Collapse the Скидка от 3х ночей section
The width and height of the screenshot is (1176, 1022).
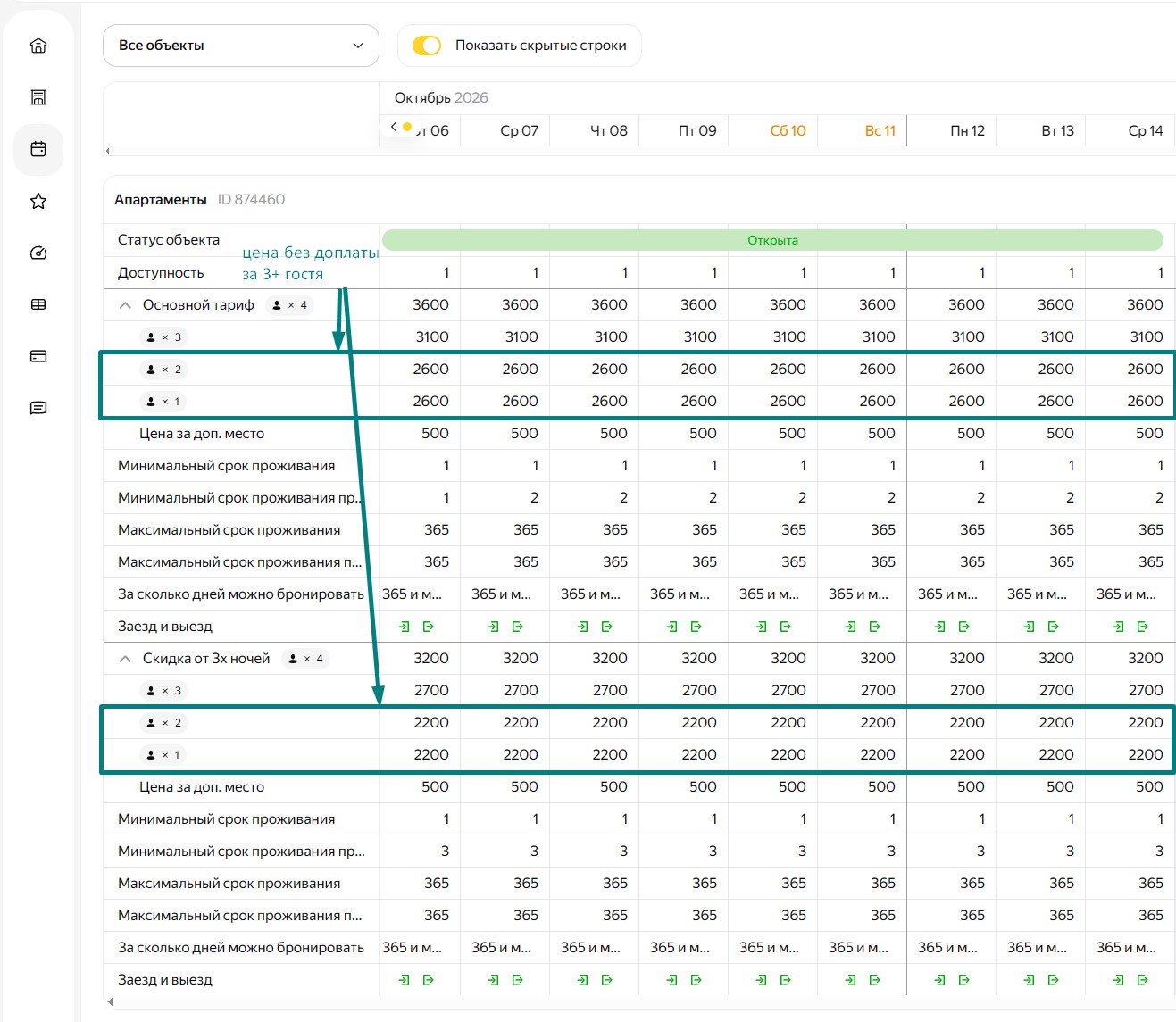(125, 659)
